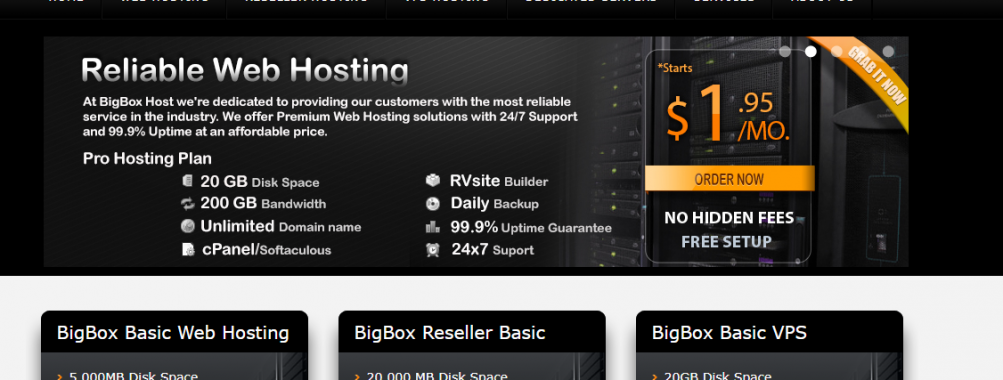
Task: Click the Reliable Web Hosting headline
Action: [x=245, y=70]
